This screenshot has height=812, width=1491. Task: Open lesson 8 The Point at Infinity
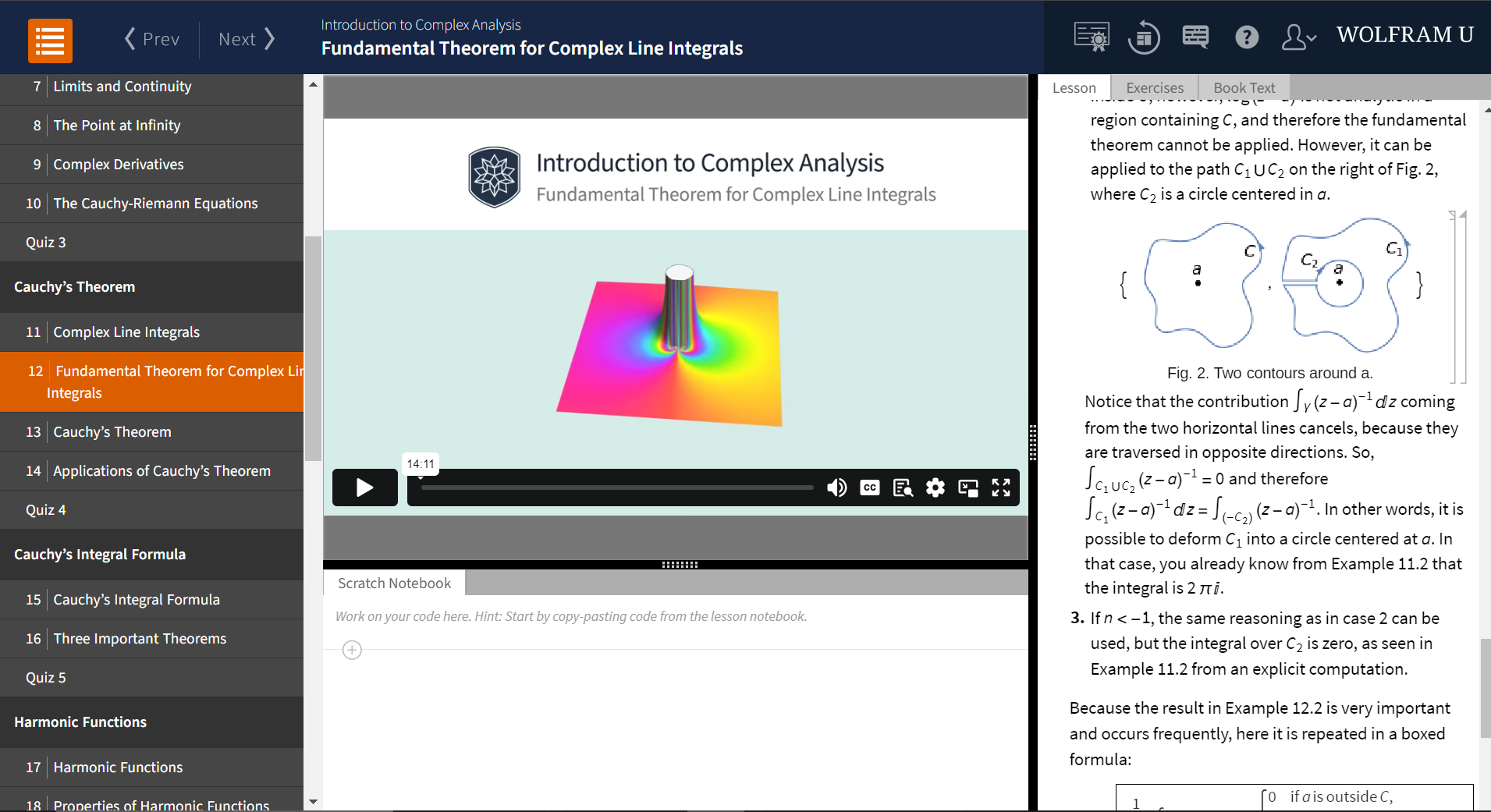click(x=151, y=126)
